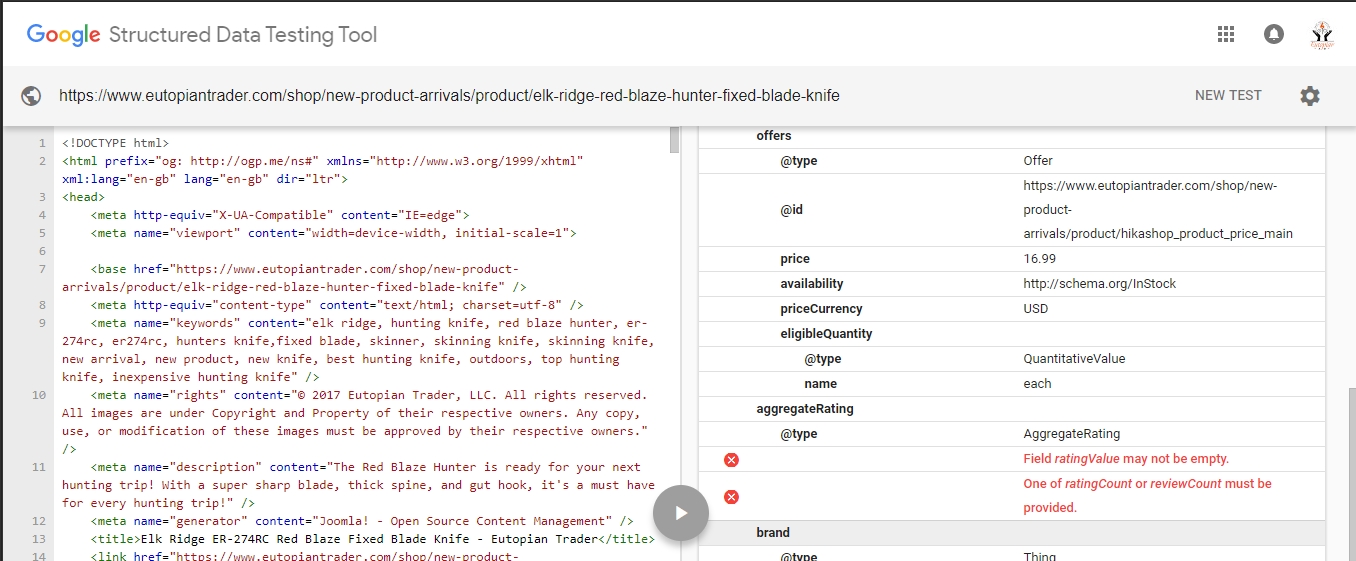Select the eligibleQuantity row
The width and height of the screenshot is (1356, 561).
click(1011, 334)
